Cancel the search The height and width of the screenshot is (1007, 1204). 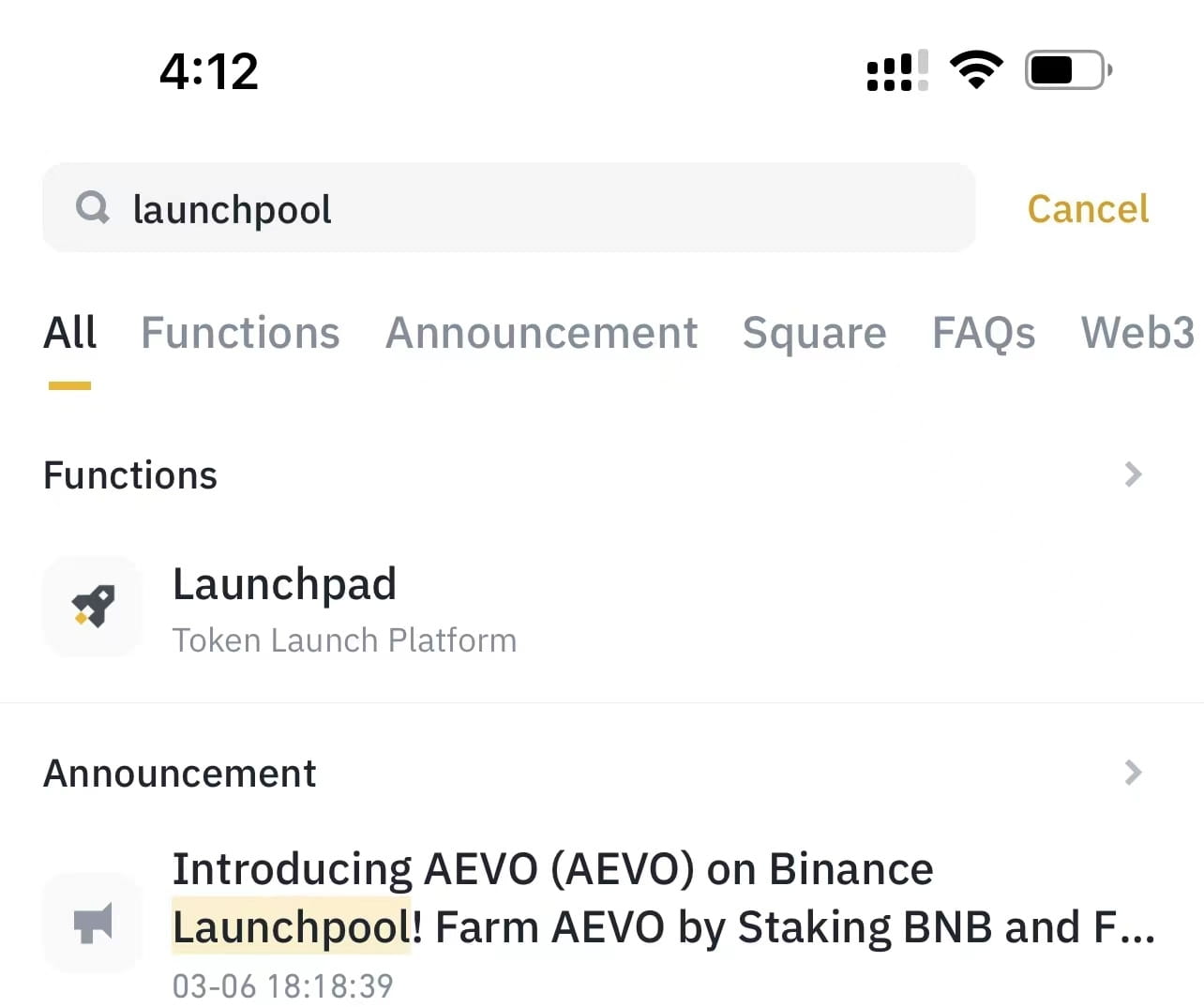(1088, 208)
